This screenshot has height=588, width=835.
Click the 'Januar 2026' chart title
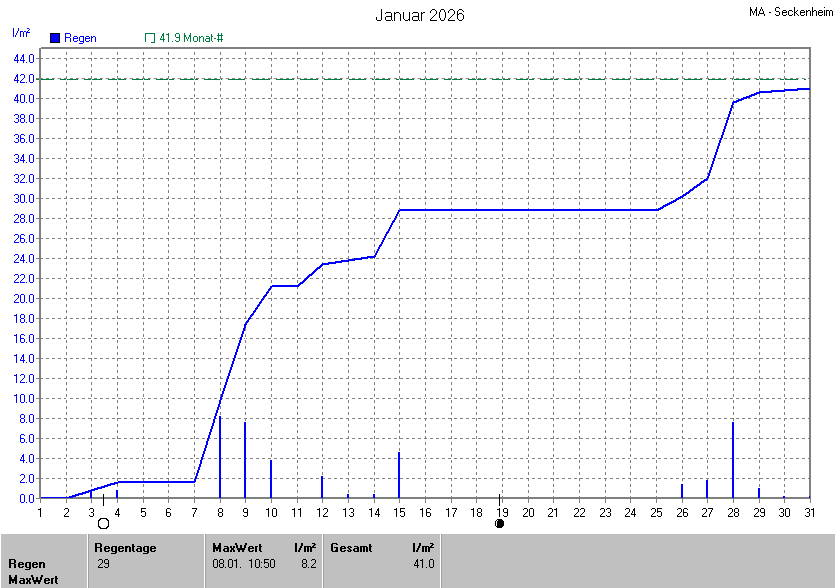[419, 15]
